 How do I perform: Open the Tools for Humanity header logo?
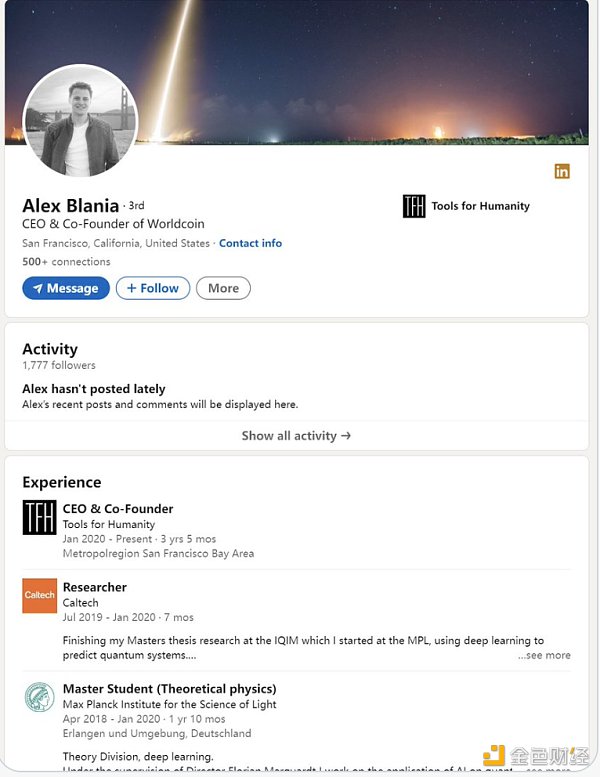(414, 206)
